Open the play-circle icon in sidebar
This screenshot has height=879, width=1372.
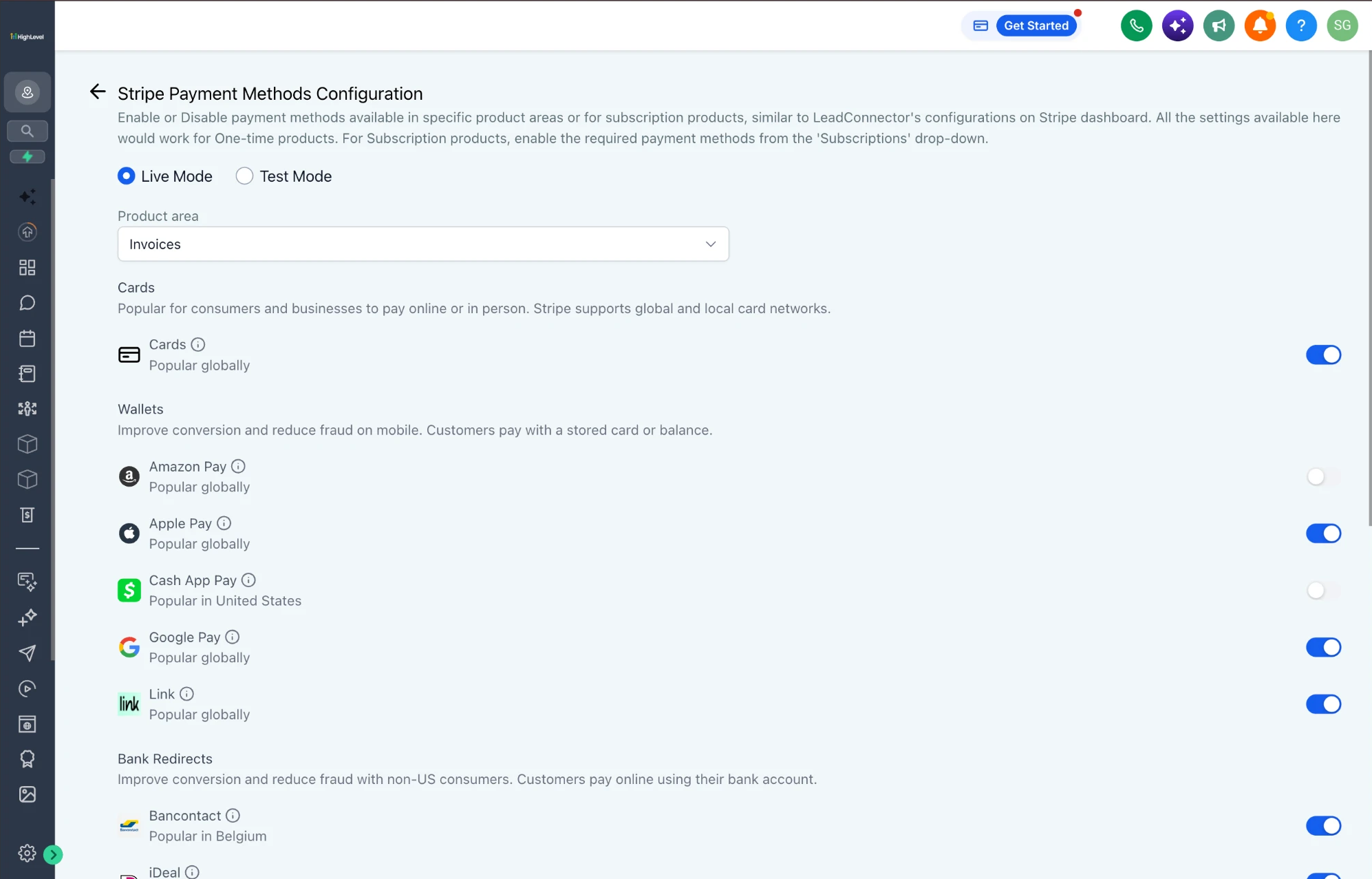pos(28,688)
